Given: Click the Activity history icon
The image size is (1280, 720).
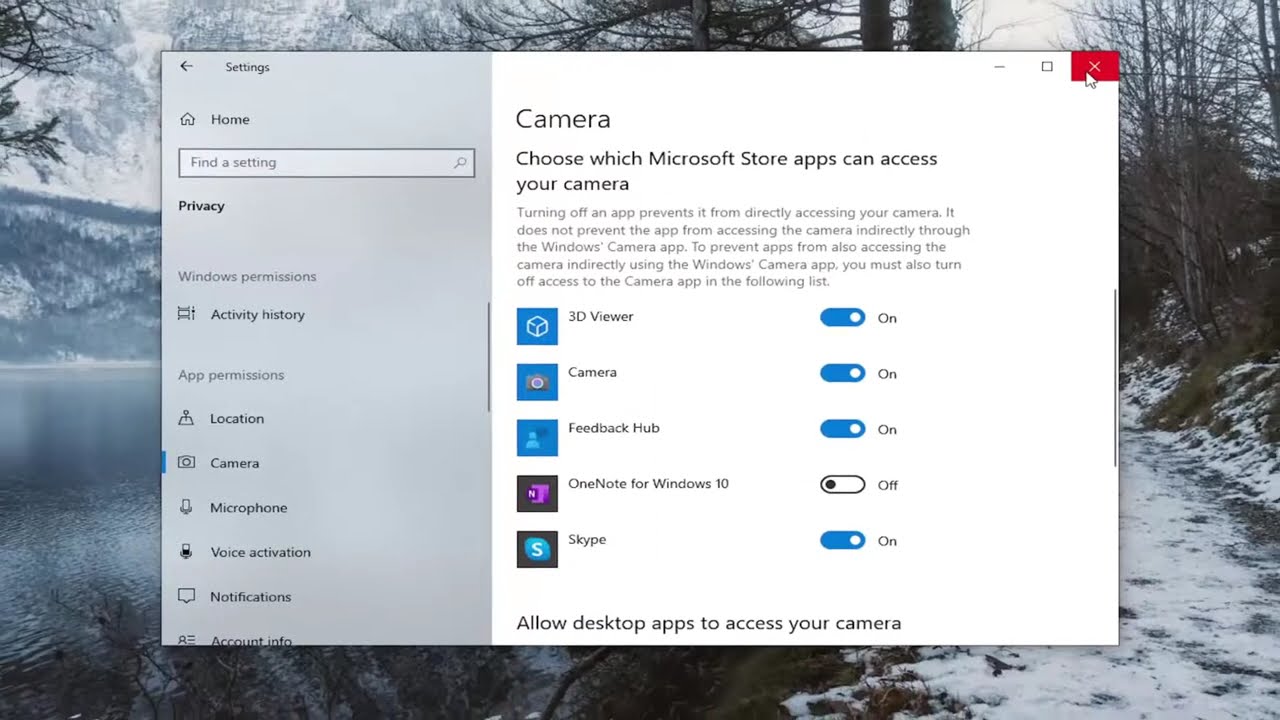Looking at the screenshot, I should [186, 314].
